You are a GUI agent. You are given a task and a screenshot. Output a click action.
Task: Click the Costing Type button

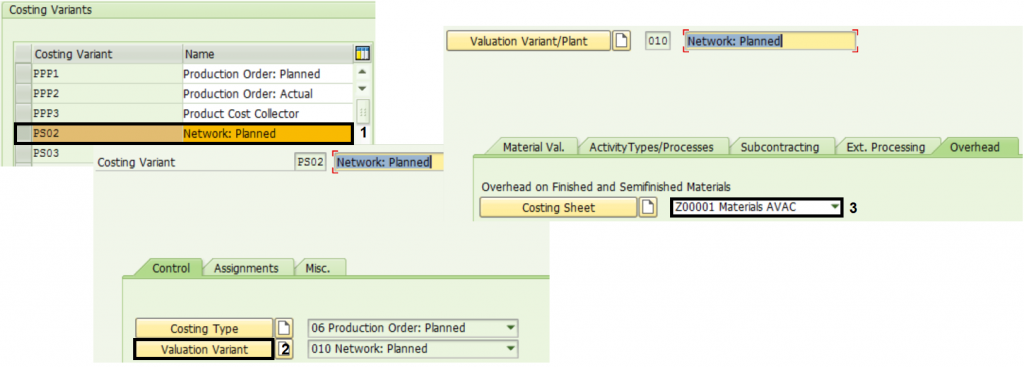[204, 328]
